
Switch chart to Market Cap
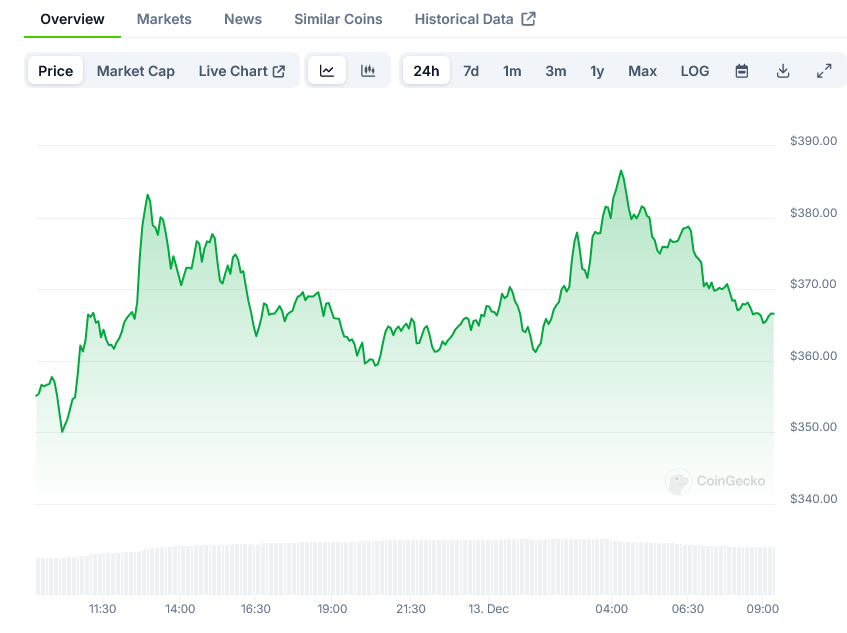point(135,71)
